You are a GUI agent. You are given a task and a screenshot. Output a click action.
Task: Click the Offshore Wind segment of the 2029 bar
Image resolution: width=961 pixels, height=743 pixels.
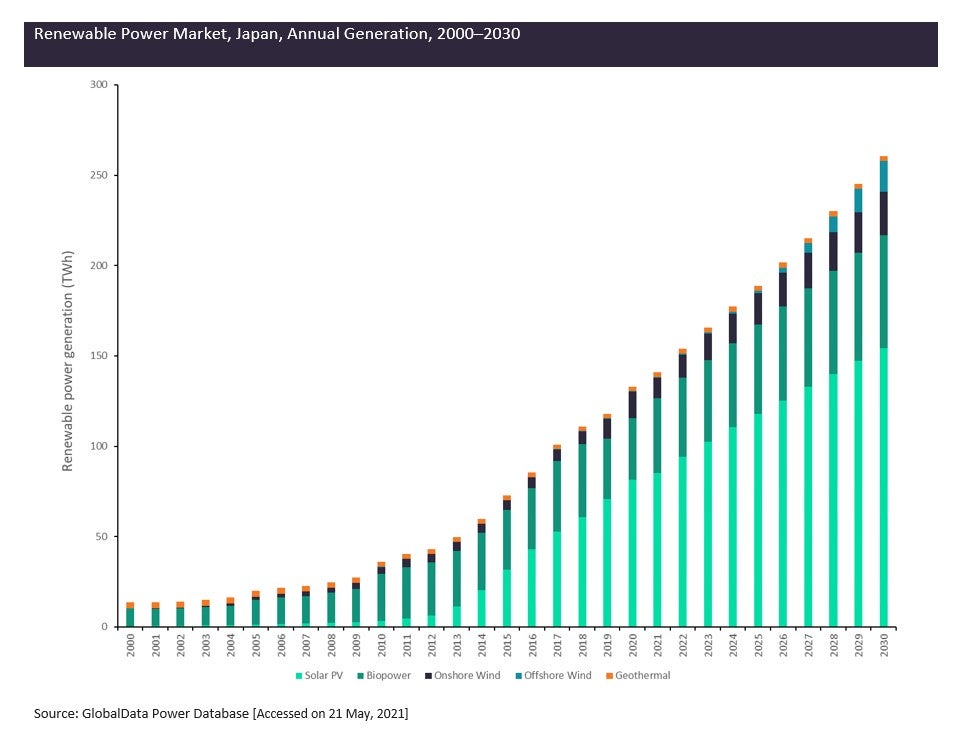pos(858,201)
